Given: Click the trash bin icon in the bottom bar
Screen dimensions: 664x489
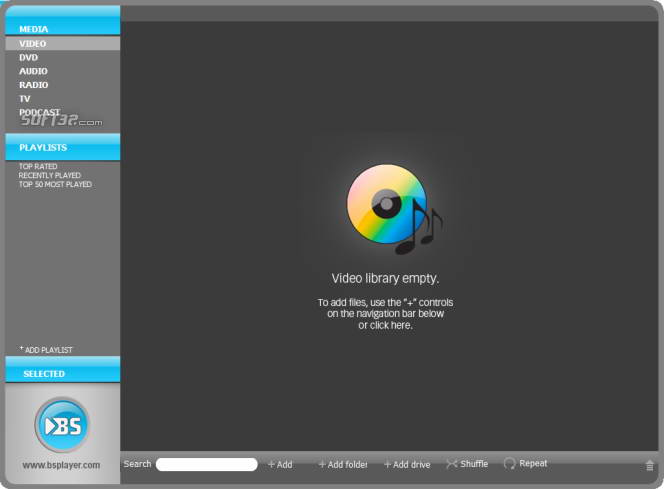Looking at the screenshot, I should pos(650,466).
